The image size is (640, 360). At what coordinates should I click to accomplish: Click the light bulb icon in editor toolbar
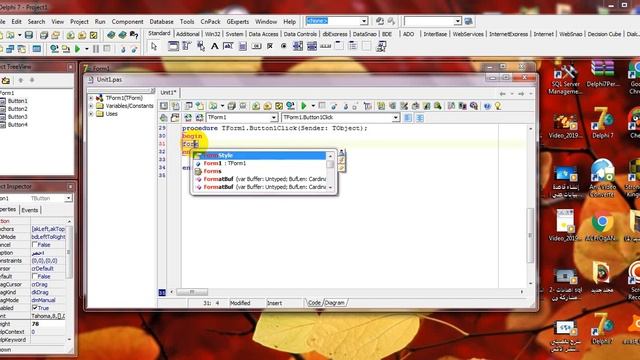(498, 106)
